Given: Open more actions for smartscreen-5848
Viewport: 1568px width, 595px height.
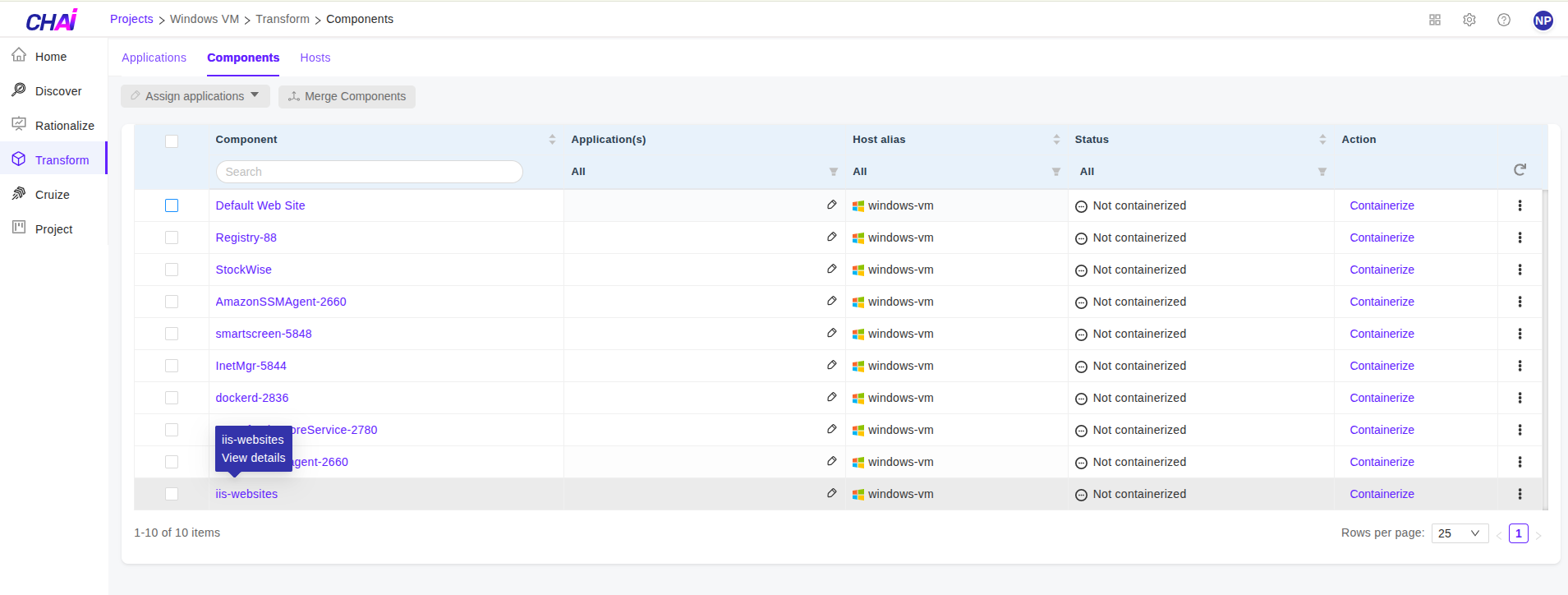Looking at the screenshot, I should click(1520, 334).
